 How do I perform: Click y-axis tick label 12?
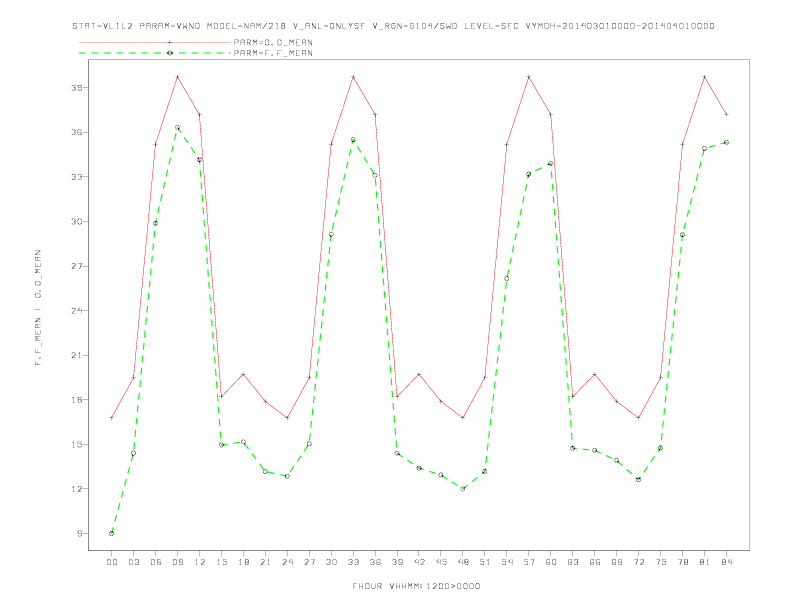(x=77, y=489)
